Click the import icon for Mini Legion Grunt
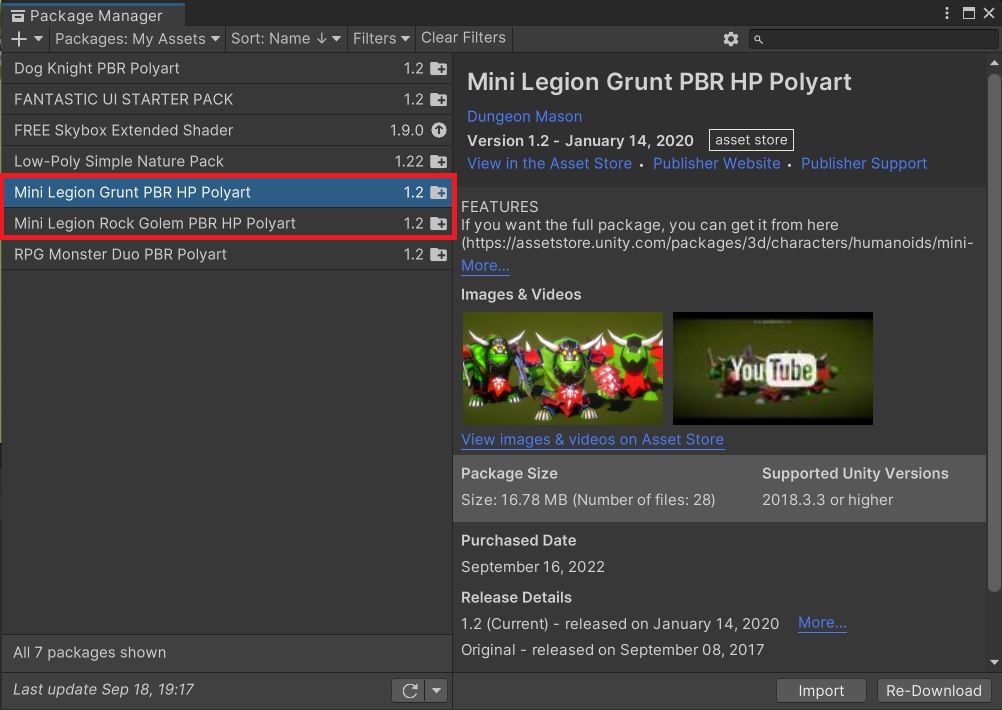This screenshot has width=1002, height=710. click(x=438, y=192)
